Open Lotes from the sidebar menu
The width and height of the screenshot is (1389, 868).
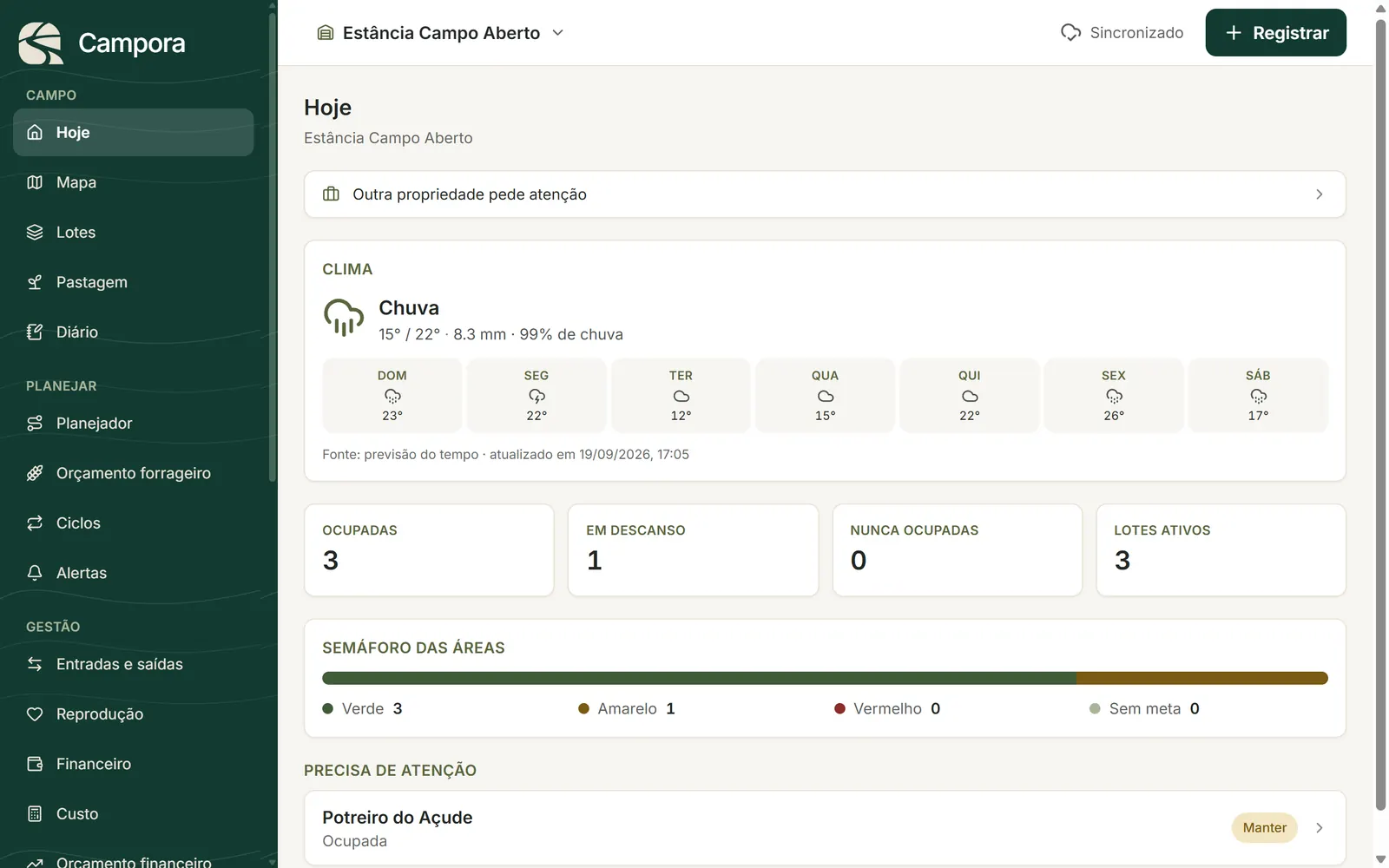pos(134,232)
